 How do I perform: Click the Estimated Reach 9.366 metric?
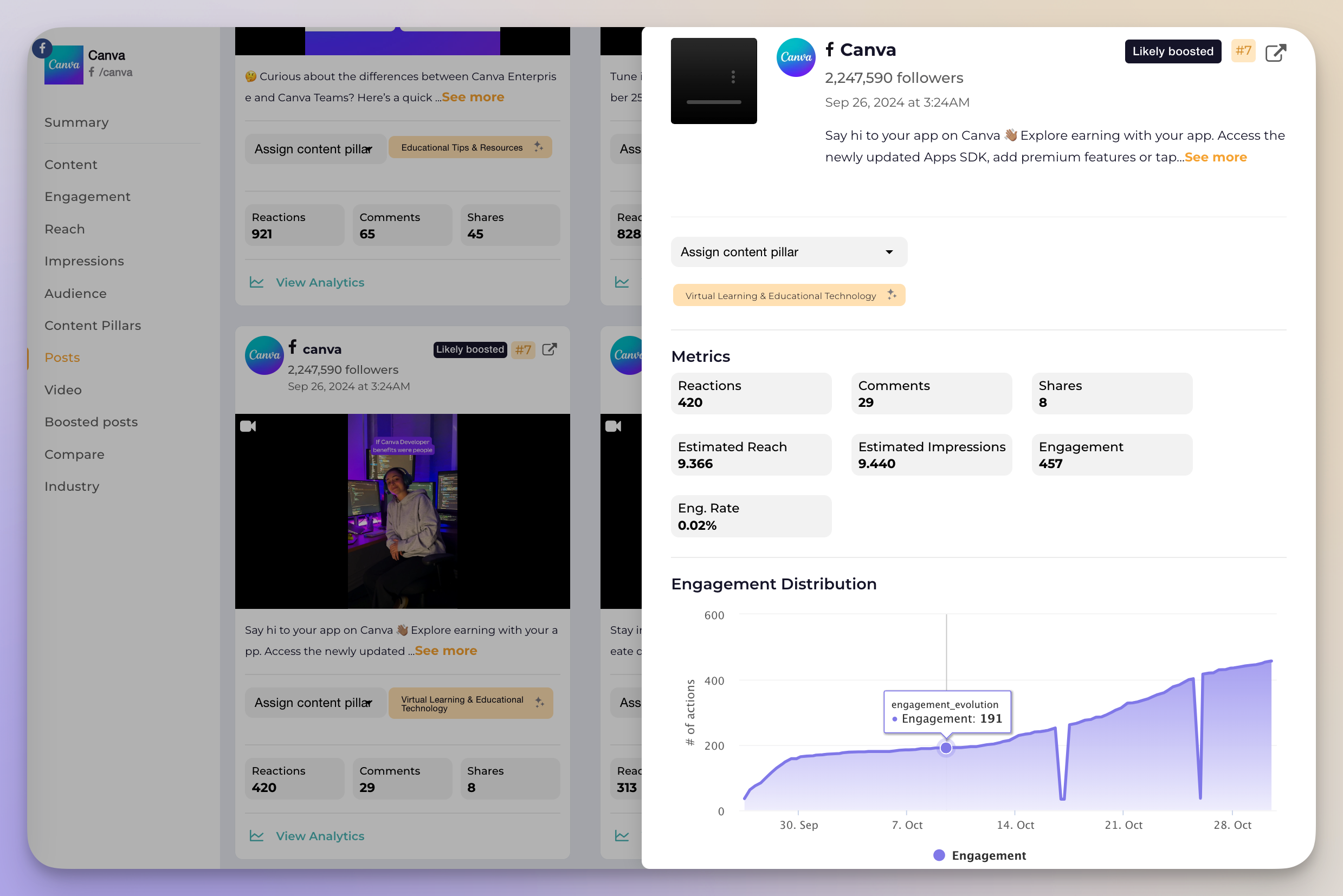(751, 455)
